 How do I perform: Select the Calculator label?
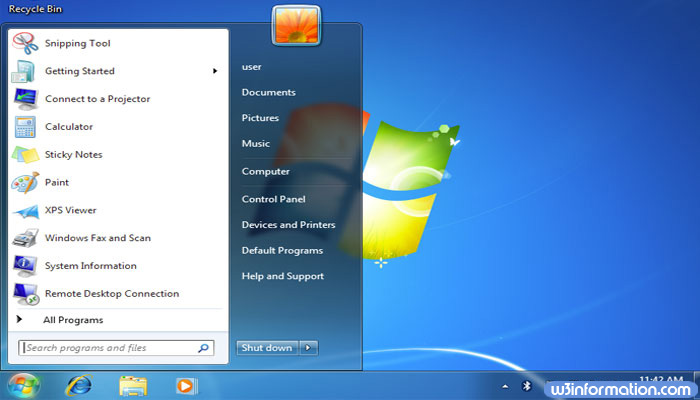[69, 127]
